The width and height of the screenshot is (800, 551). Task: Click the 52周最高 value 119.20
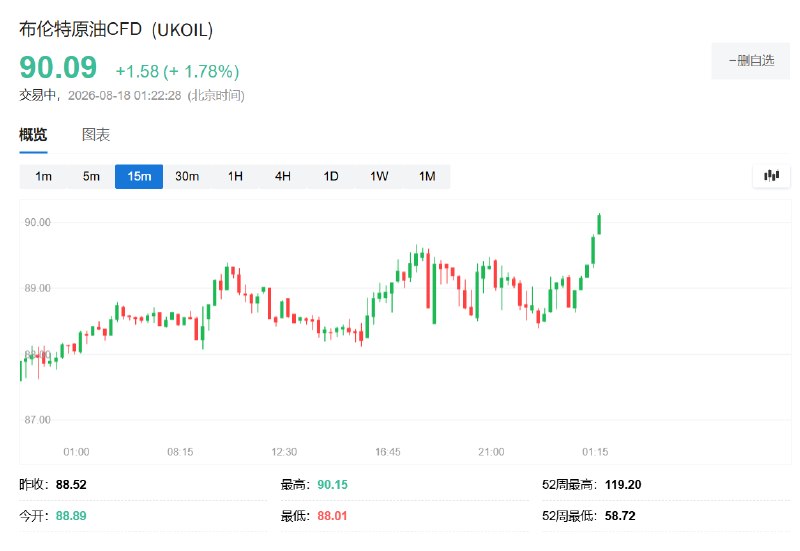623,484
